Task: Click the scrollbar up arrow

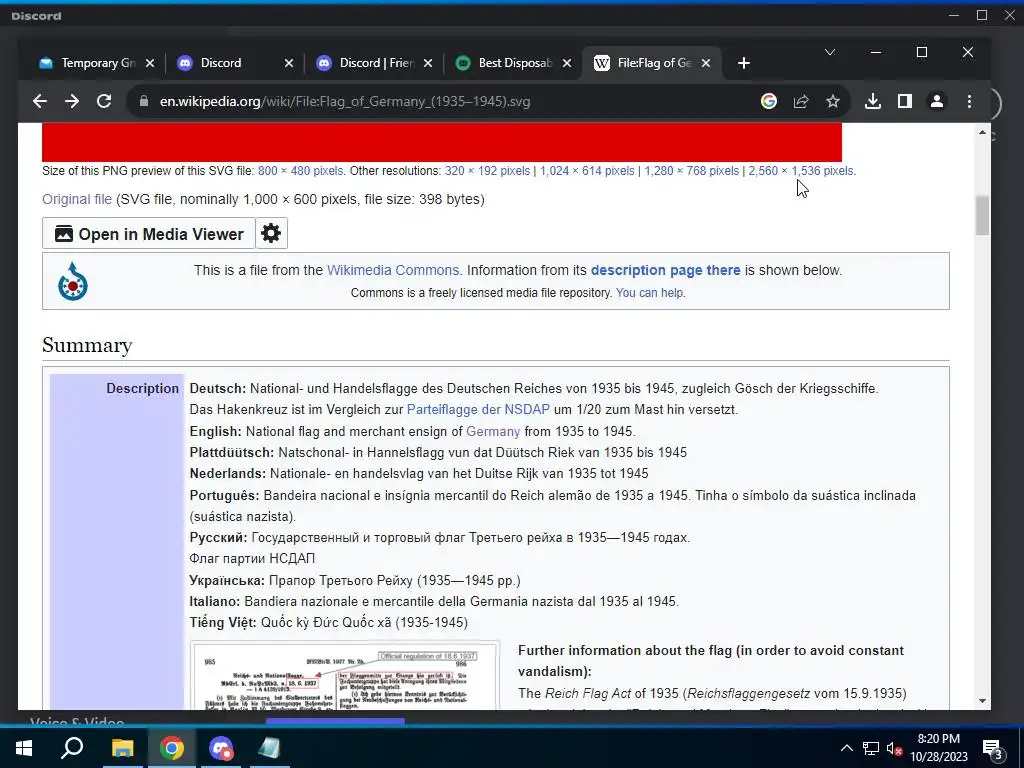Action: [982, 133]
